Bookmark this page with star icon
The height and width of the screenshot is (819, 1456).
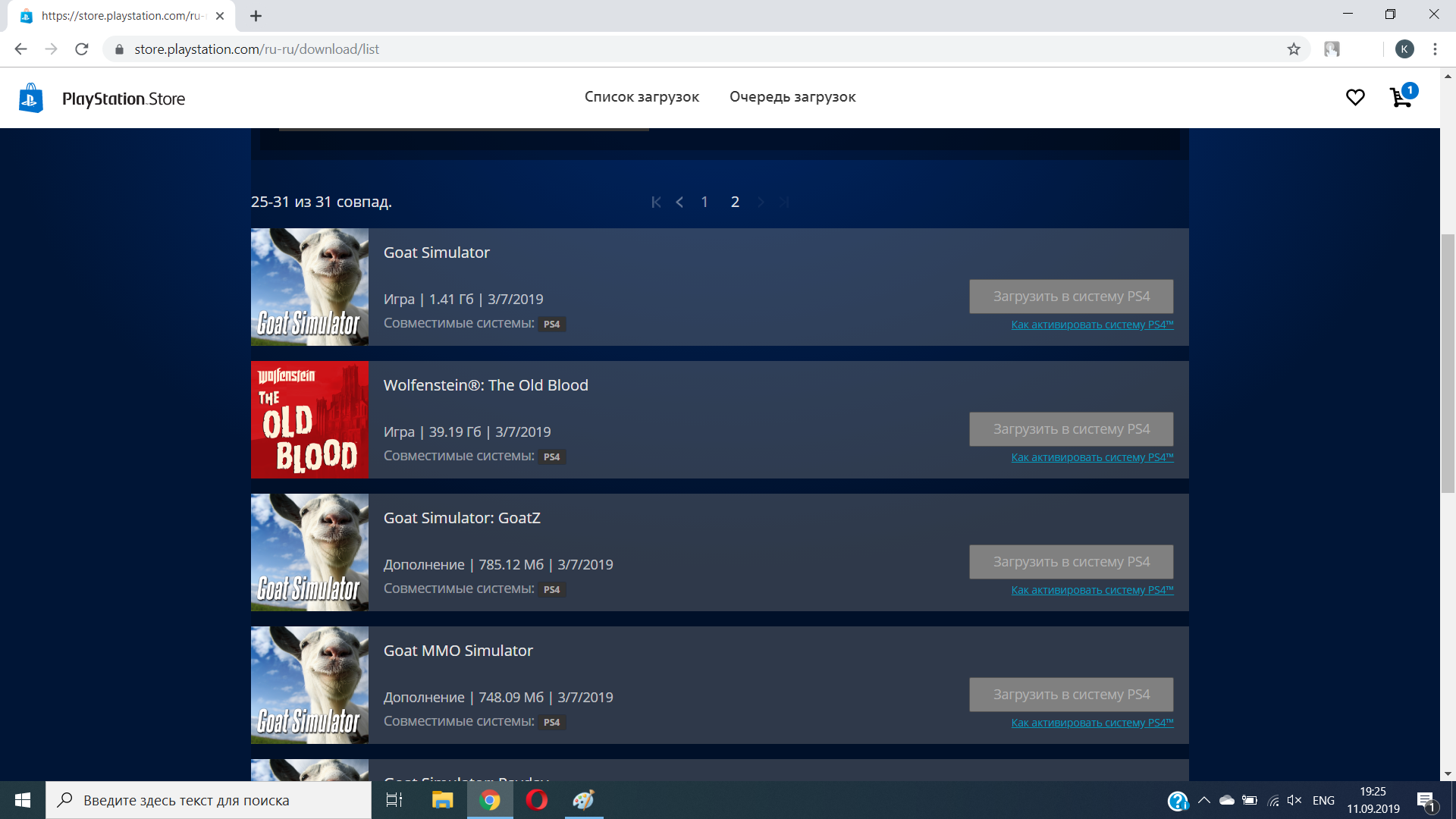coord(1294,49)
